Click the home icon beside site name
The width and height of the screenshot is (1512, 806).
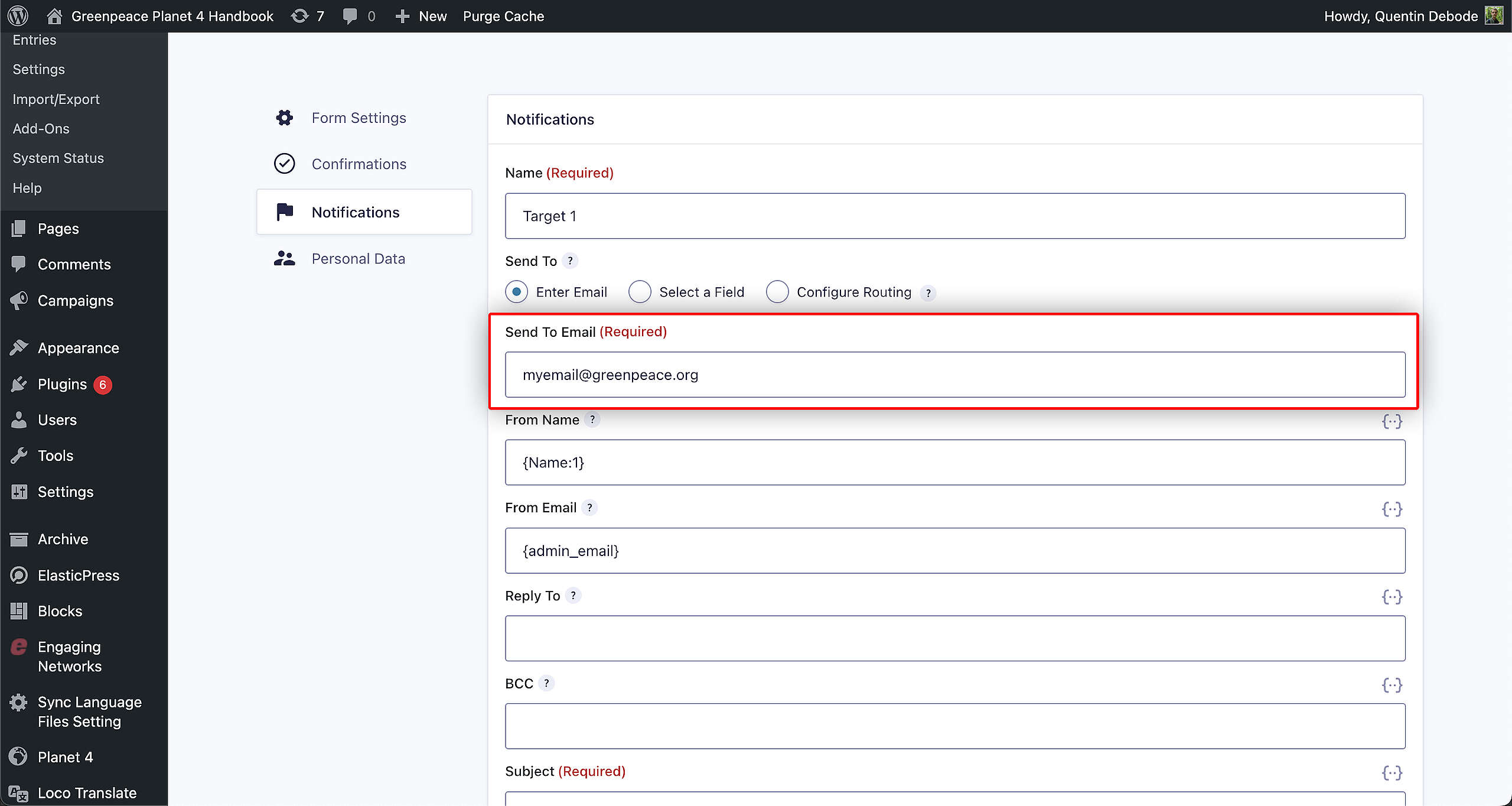click(54, 16)
